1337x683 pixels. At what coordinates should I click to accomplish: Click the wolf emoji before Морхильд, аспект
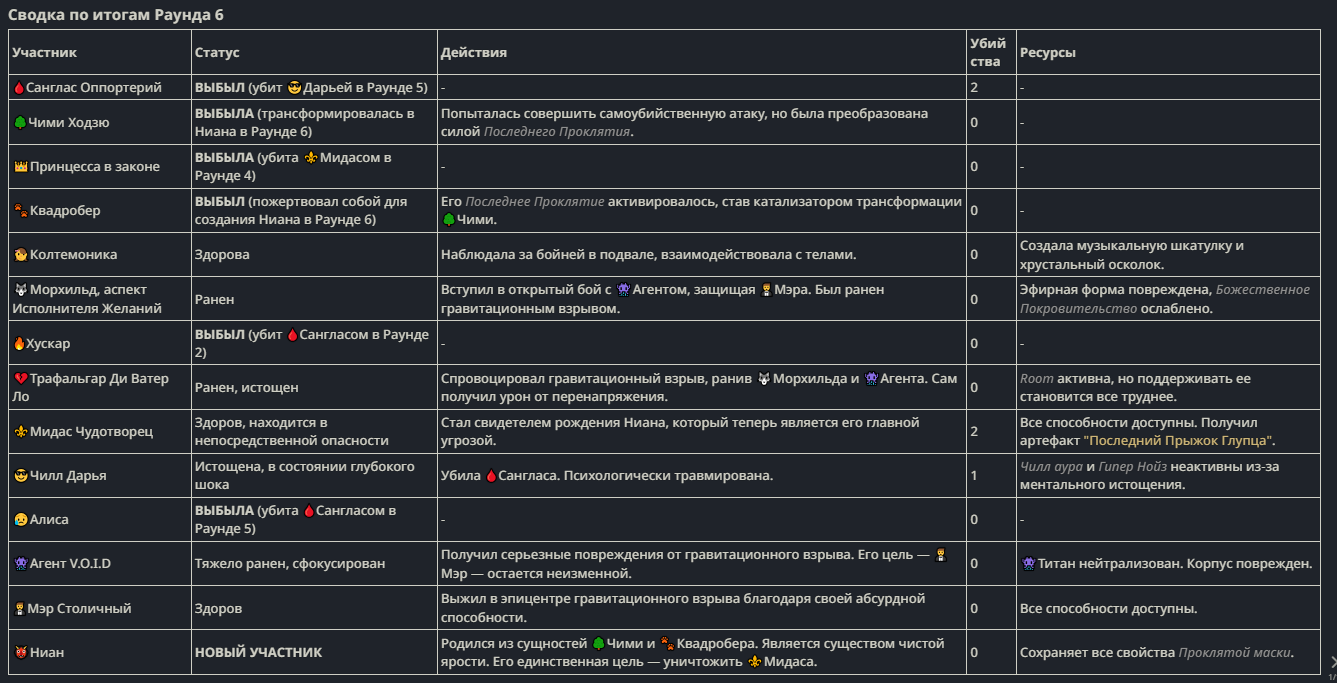(x=20, y=290)
